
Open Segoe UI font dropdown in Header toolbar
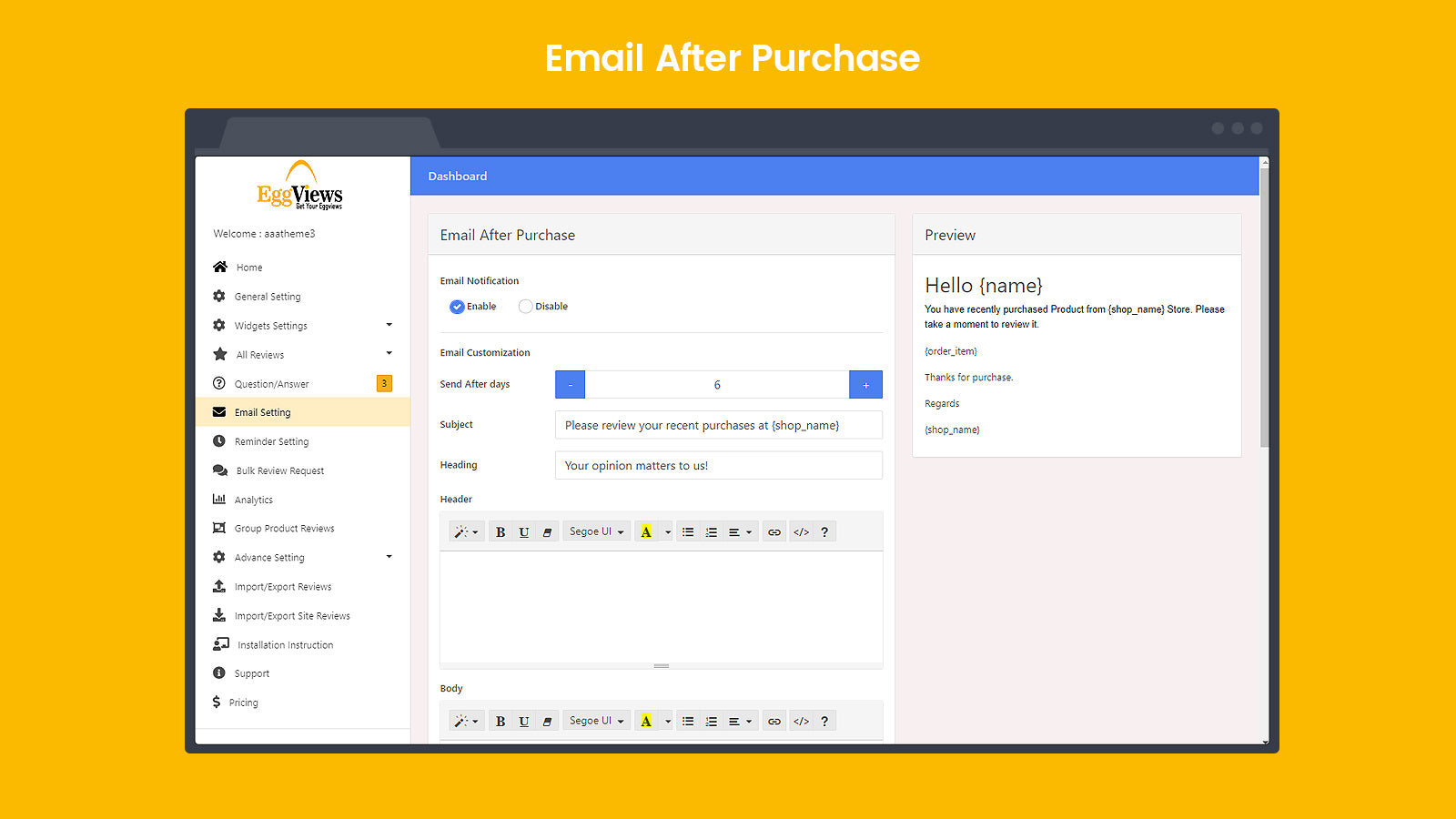(596, 532)
